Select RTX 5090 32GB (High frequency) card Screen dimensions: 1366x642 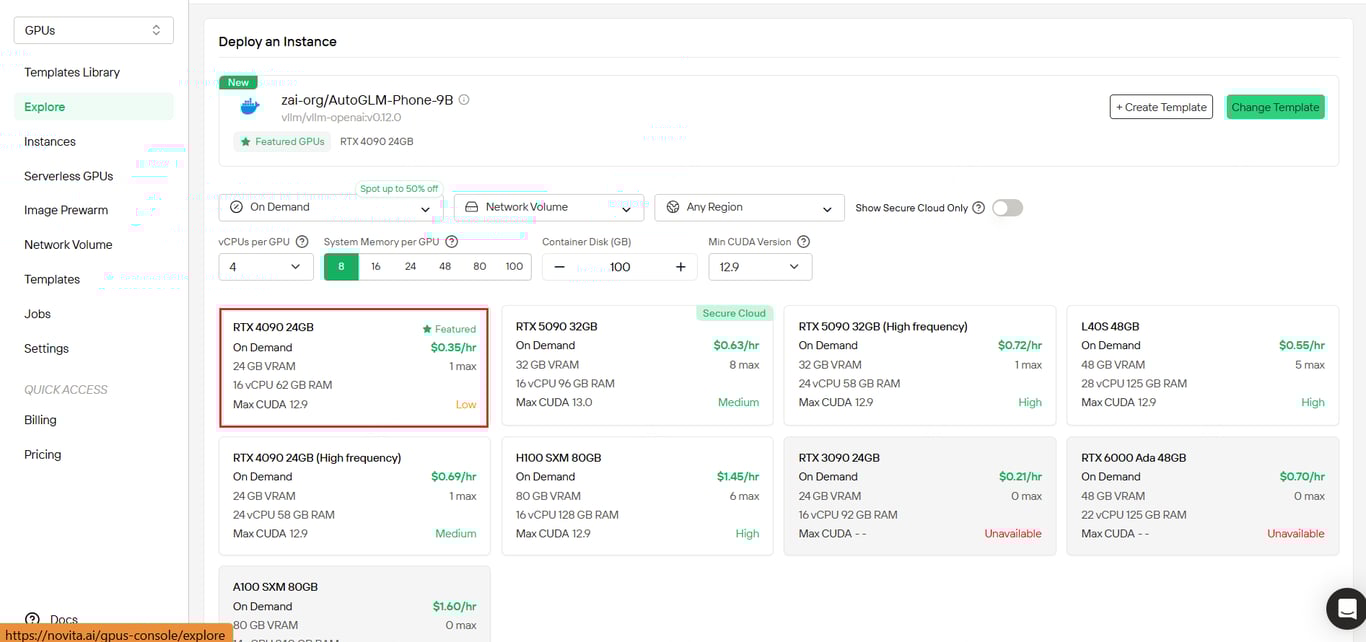click(x=920, y=366)
